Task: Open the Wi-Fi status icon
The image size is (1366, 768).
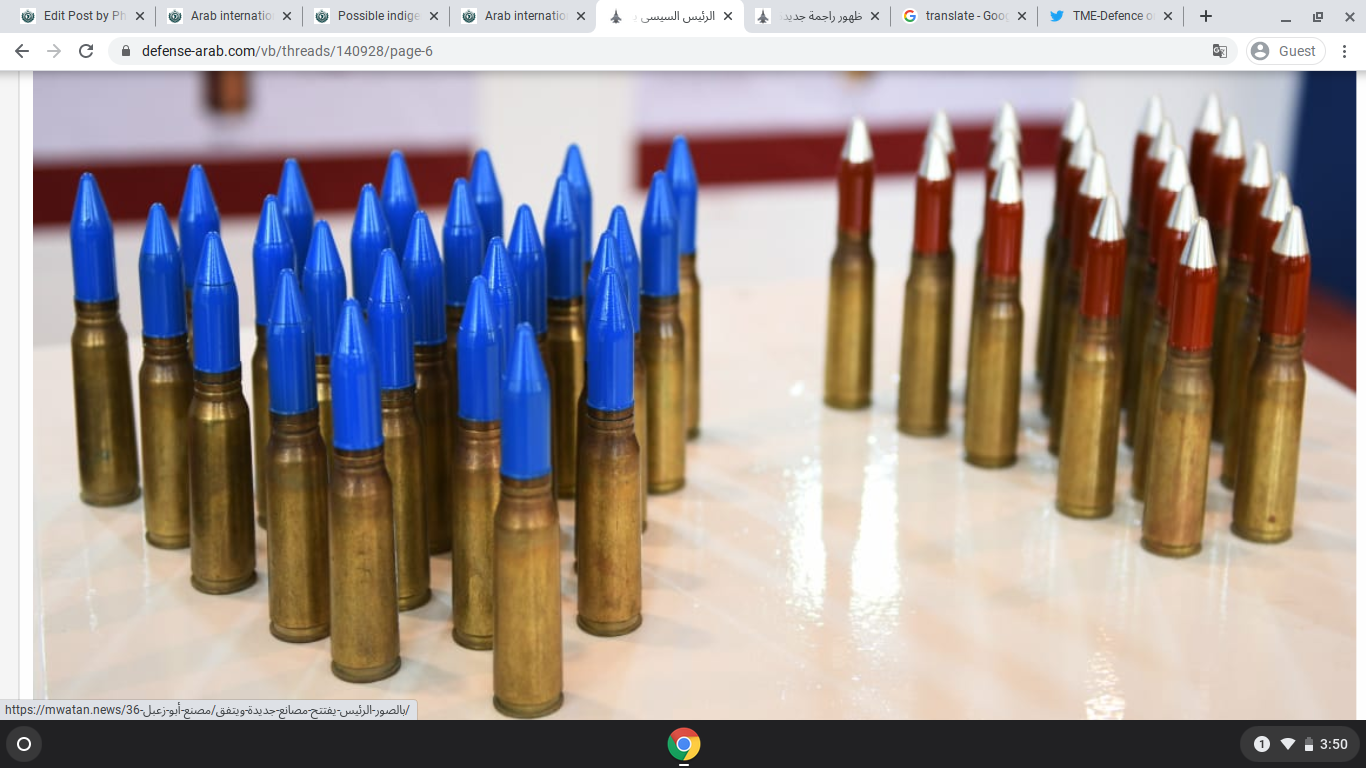Action: pos(1288,744)
